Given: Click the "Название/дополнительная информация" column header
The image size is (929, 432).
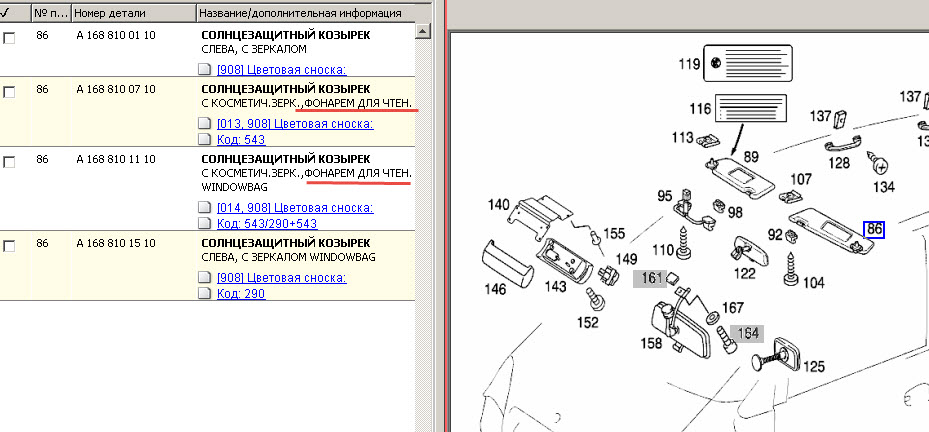Looking at the screenshot, I should (x=300, y=14).
